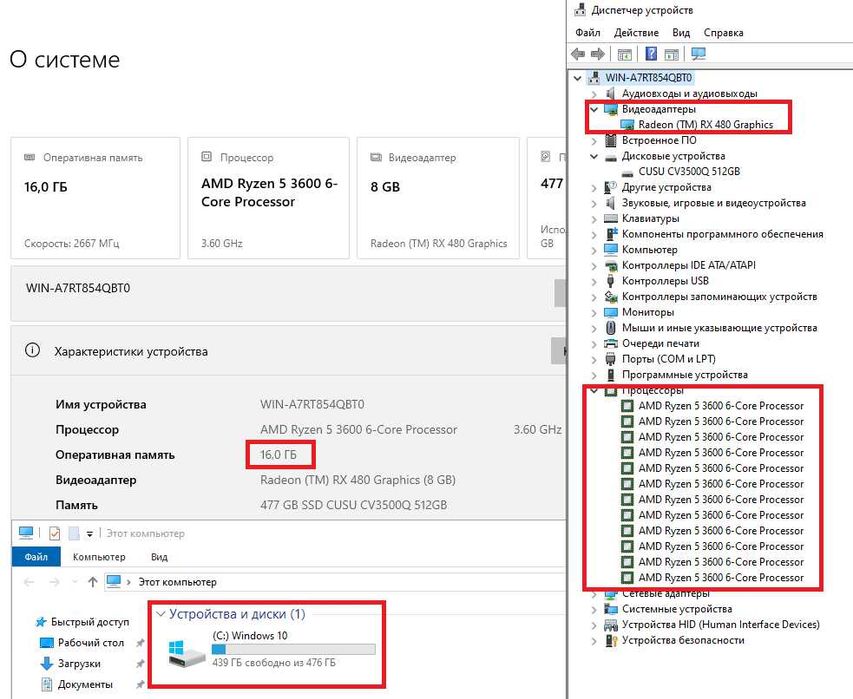This screenshot has height=699, width=853.
Task: Open Быстрый доступ in navigation pane
Action: [x=90, y=622]
